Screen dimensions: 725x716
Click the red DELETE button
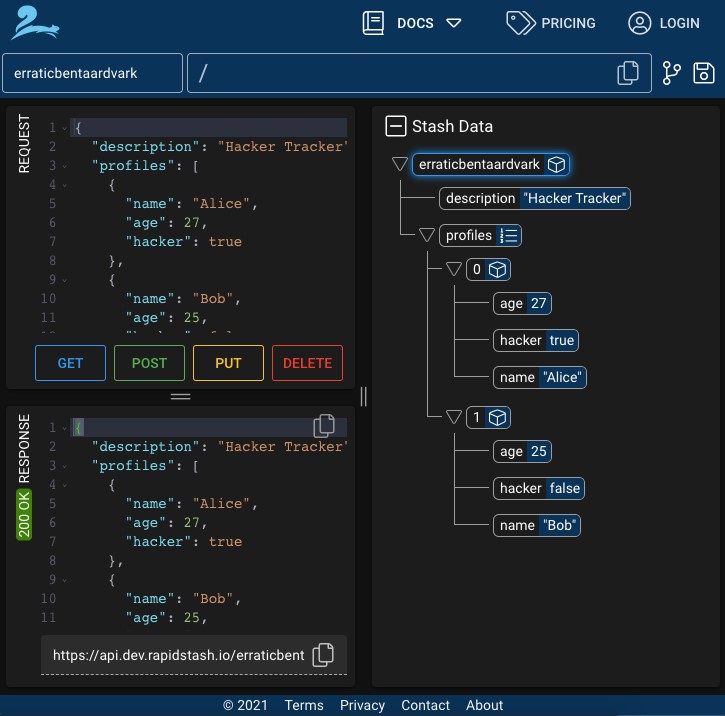(307, 363)
